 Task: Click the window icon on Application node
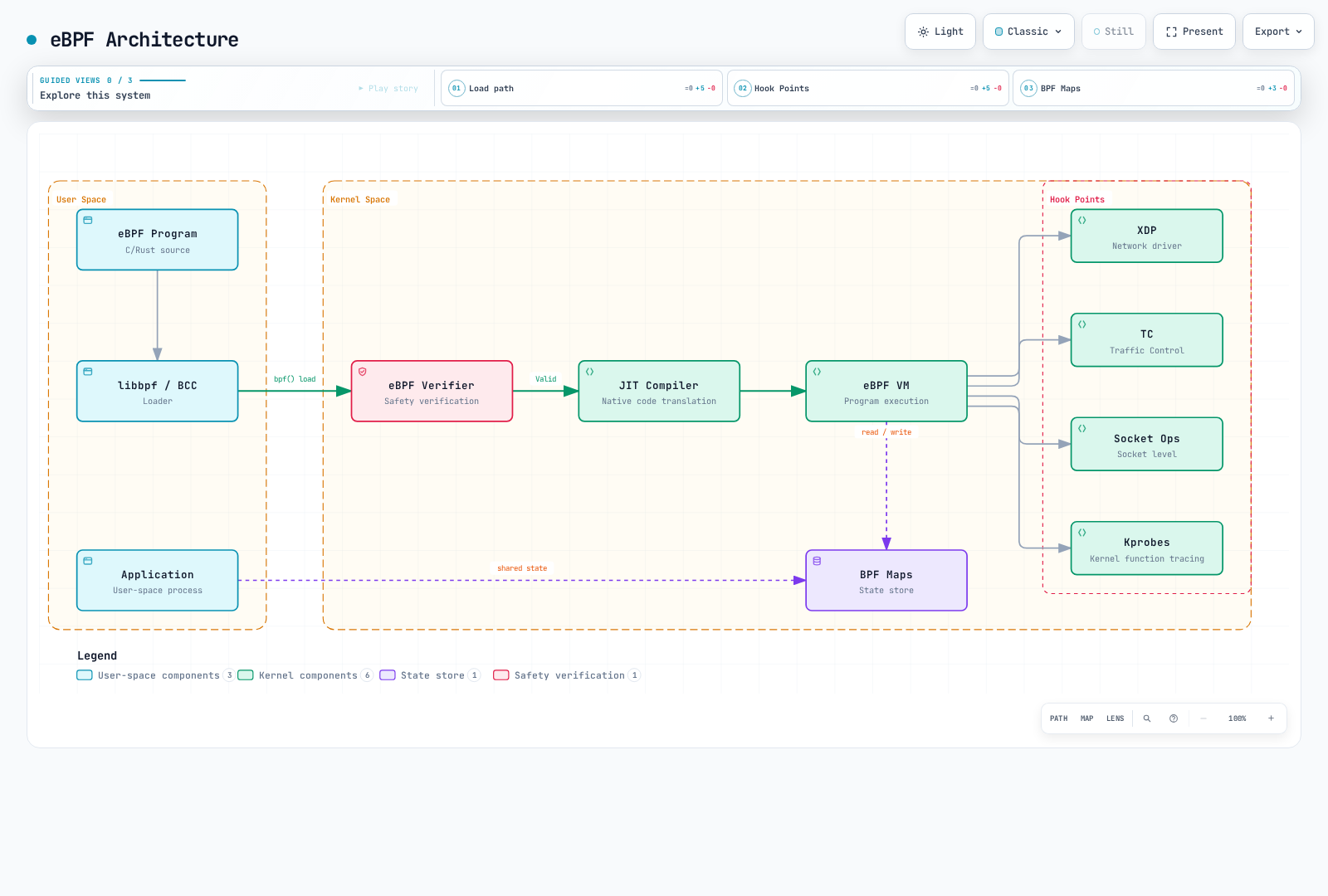[88, 561]
